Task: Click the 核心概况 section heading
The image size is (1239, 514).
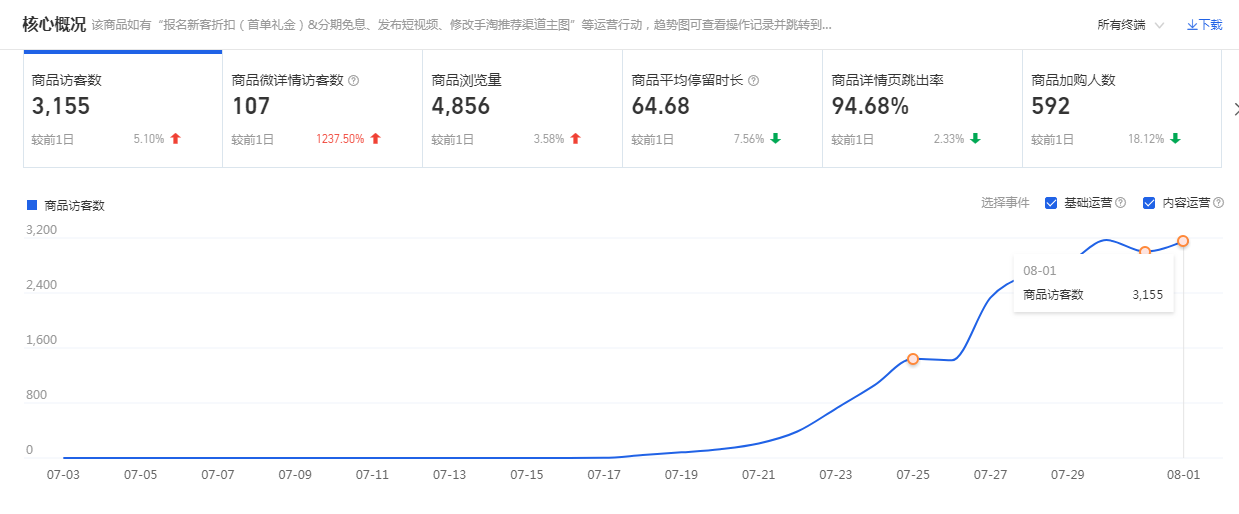Action: tap(54, 24)
